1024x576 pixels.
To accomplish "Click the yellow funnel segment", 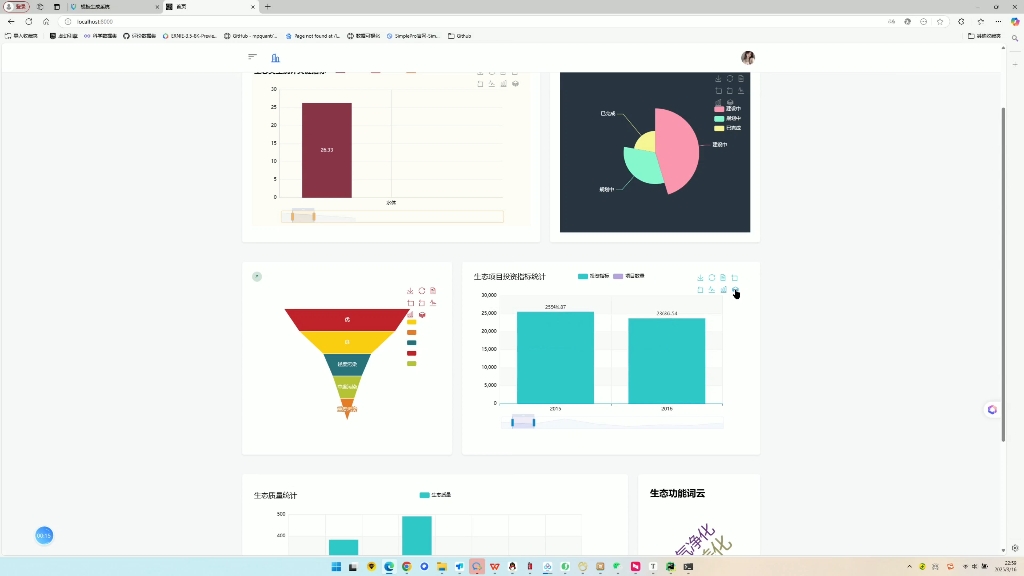I will click(347, 342).
